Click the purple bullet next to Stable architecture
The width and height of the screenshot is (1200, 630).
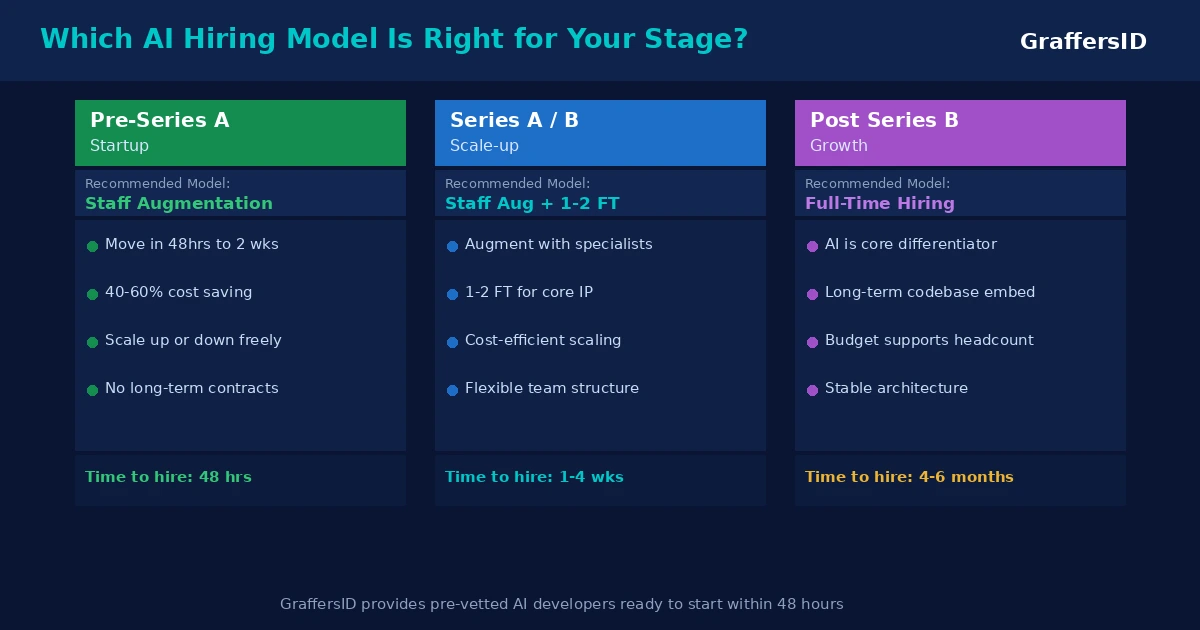pos(812,390)
